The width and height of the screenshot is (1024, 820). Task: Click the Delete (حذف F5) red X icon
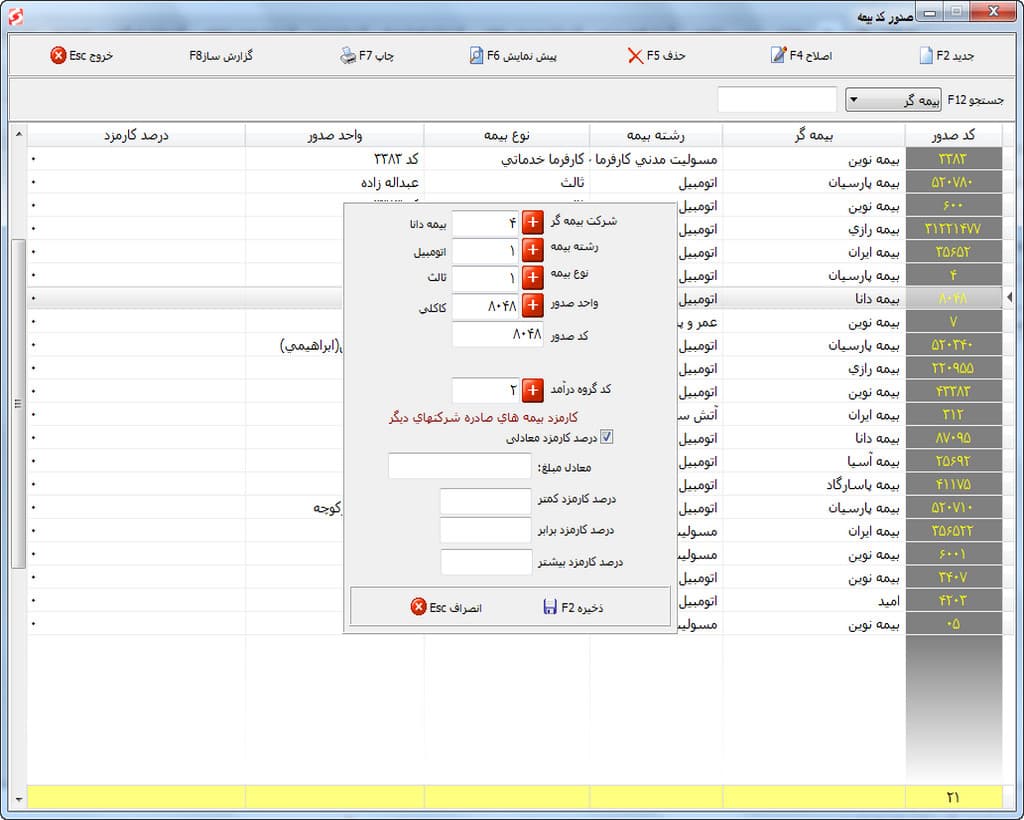tap(635, 56)
